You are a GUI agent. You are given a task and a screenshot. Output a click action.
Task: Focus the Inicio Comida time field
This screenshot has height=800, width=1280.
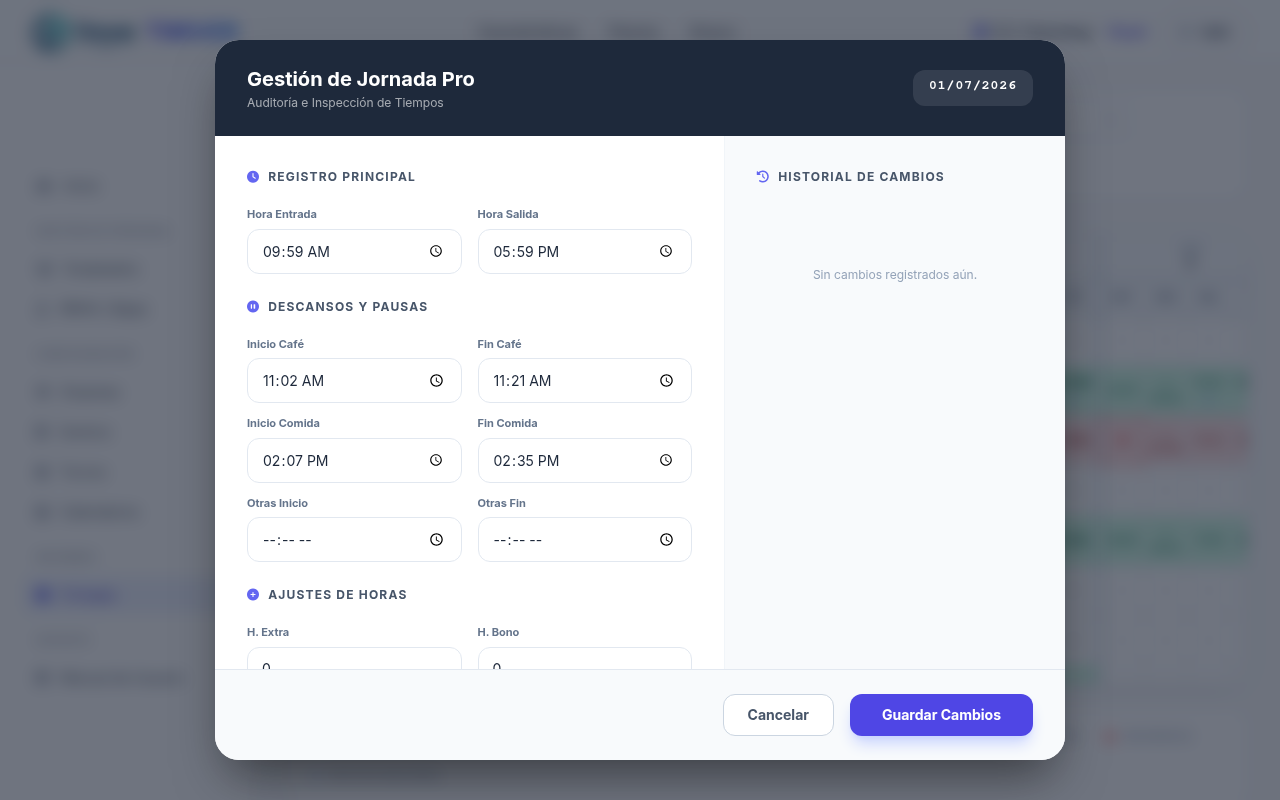(x=354, y=461)
